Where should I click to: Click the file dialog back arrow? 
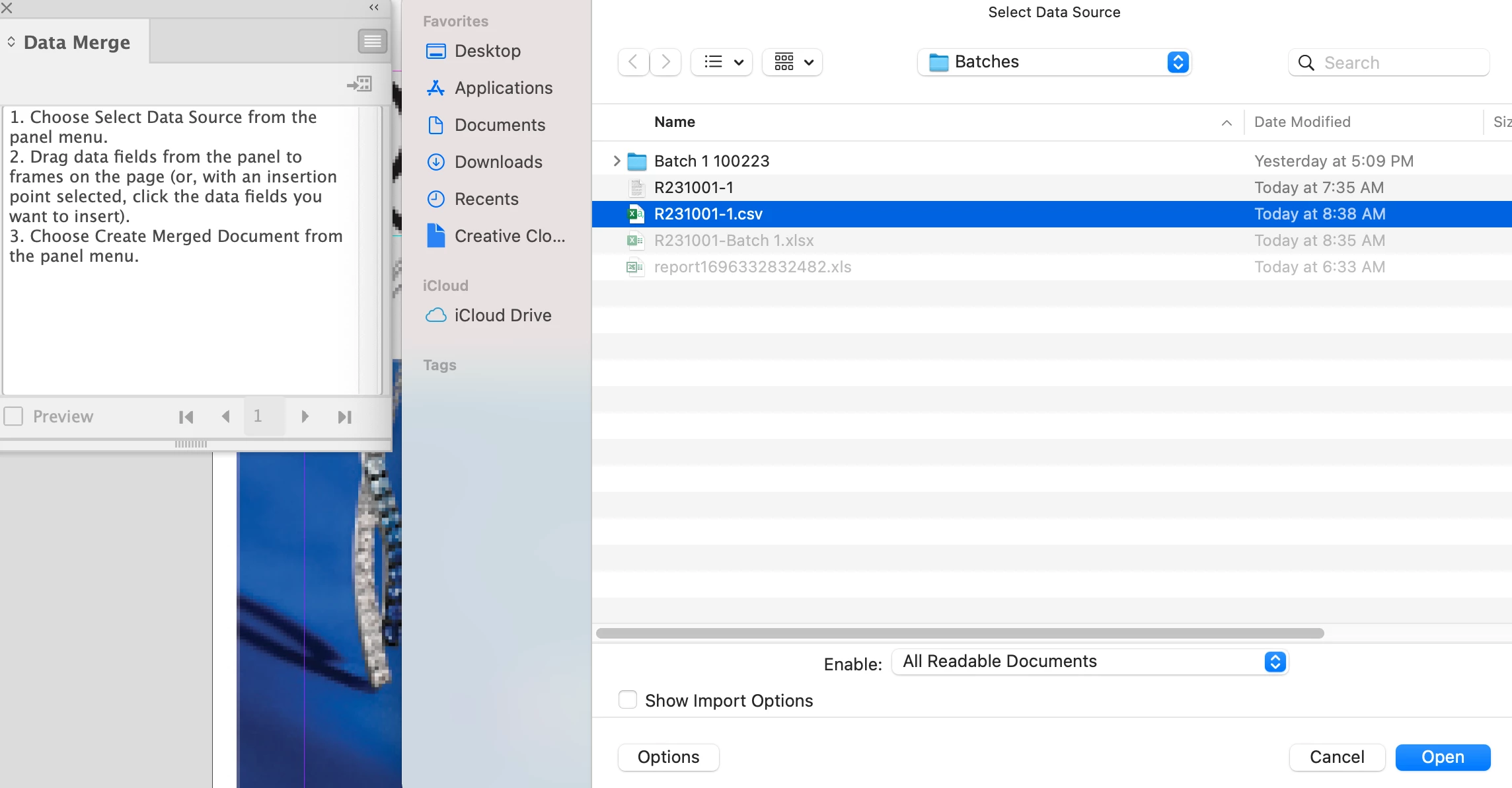633,62
